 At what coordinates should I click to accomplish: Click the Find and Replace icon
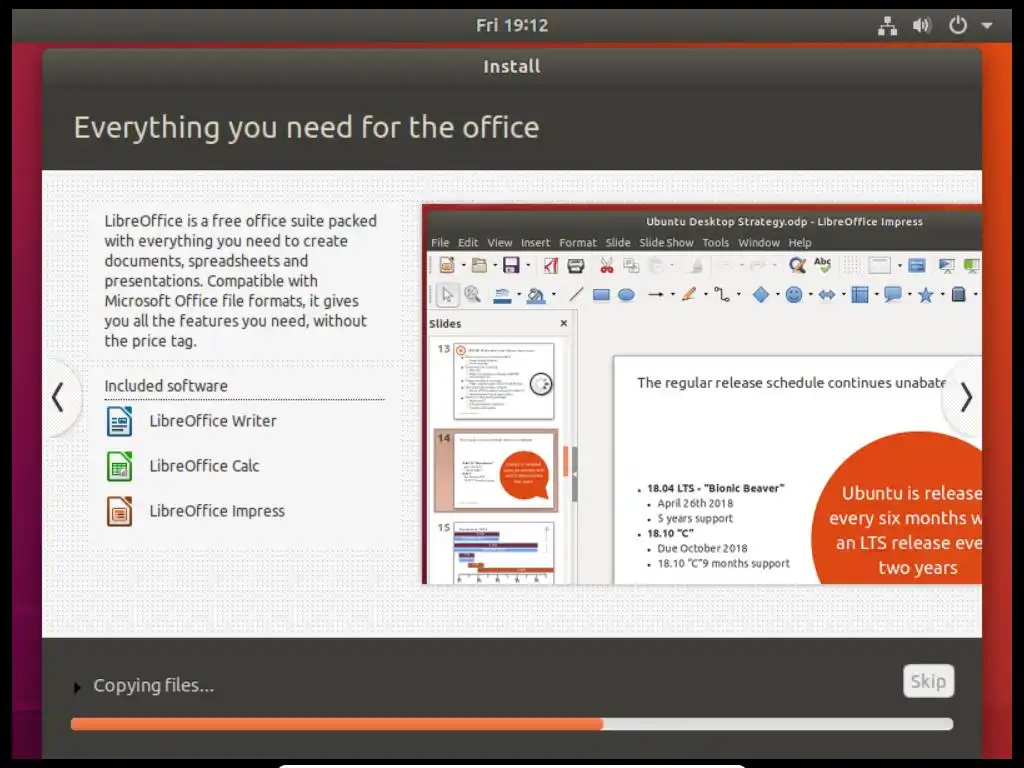[797, 265]
